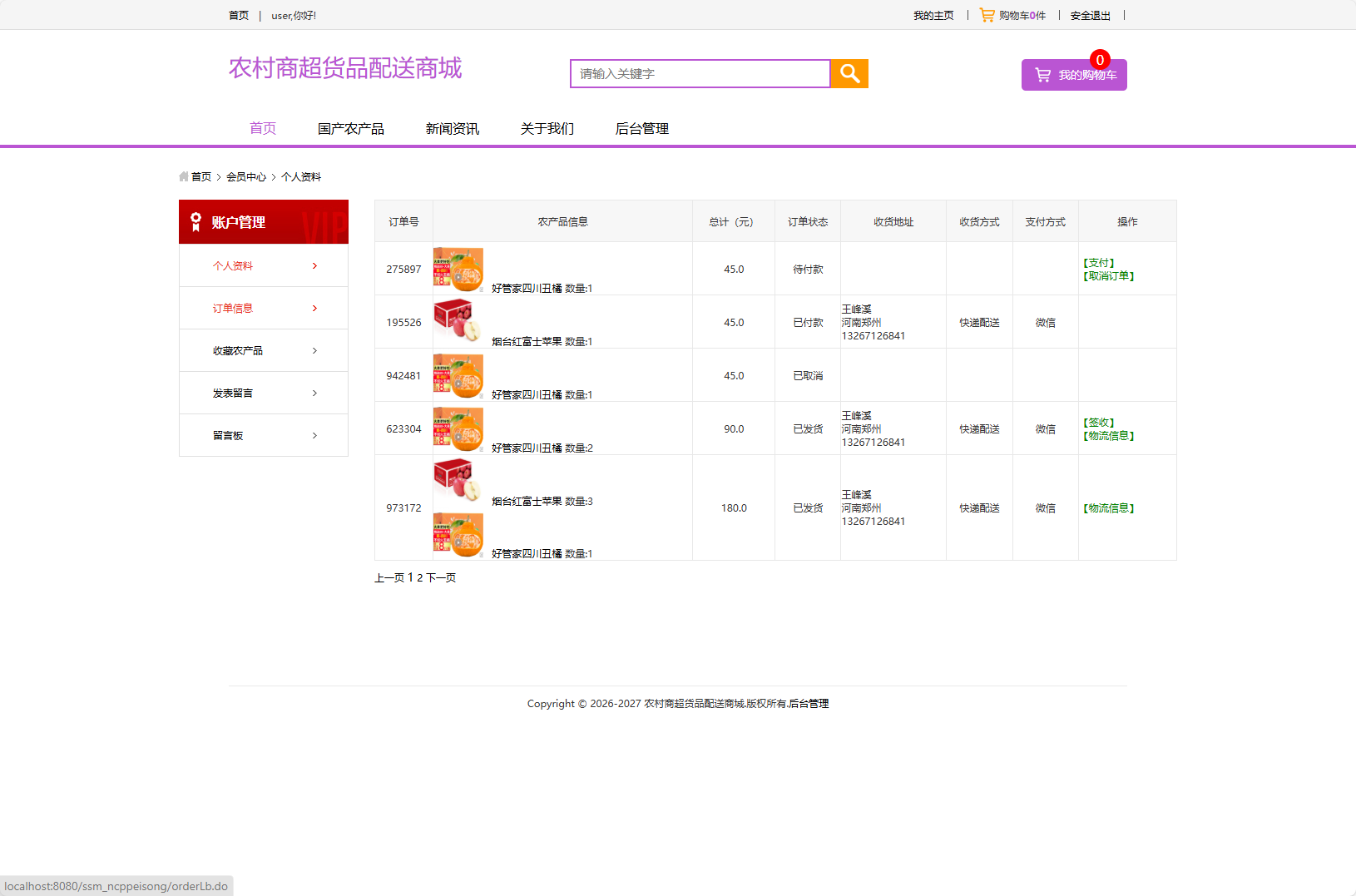1356x896 pixels.
Task: Click the cart icon on 我的购物车 button
Action: point(1042,74)
